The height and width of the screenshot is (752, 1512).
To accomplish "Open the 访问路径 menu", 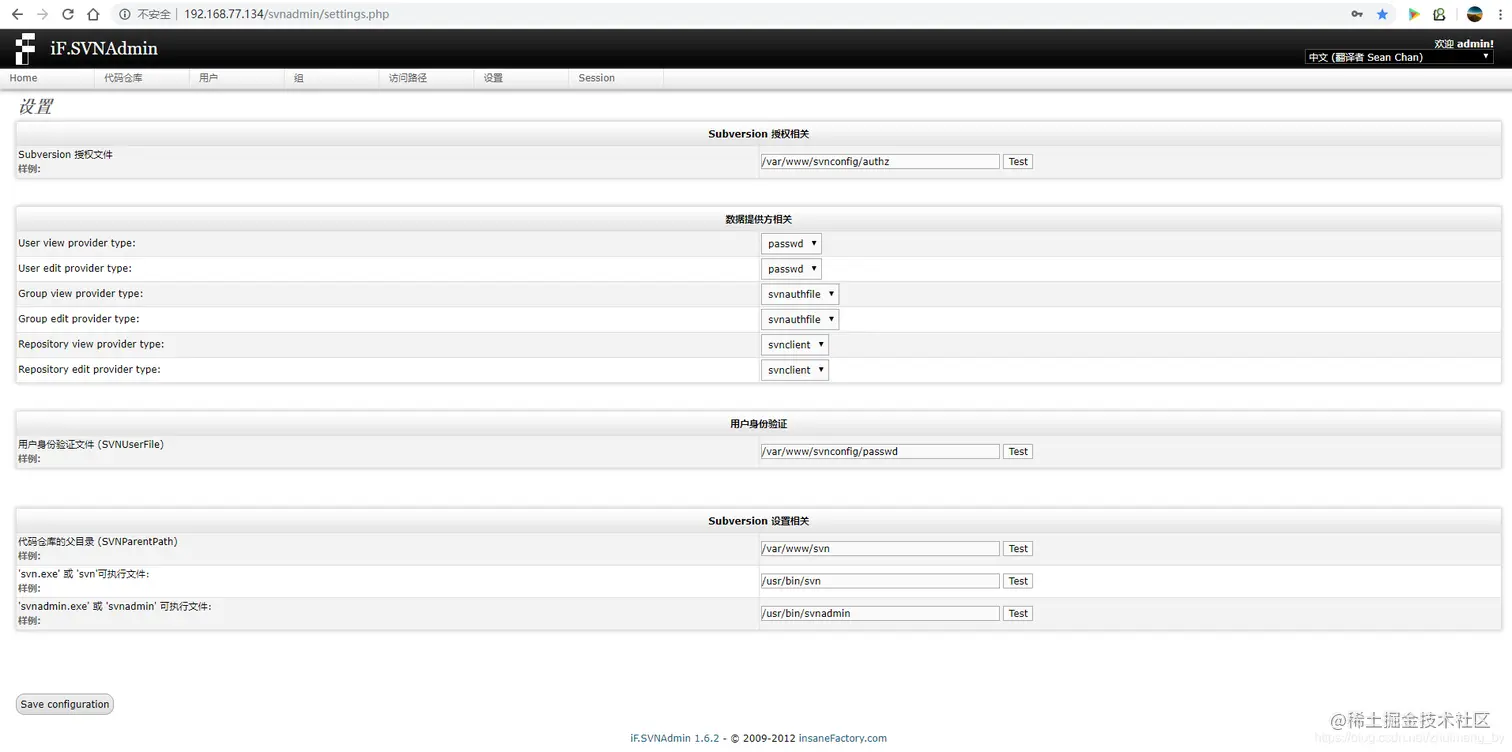I will 427,78.
